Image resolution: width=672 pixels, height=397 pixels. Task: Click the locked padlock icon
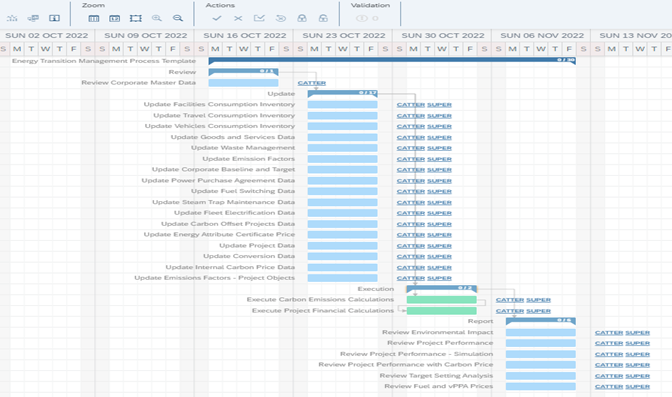pyautogui.click(x=302, y=18)
